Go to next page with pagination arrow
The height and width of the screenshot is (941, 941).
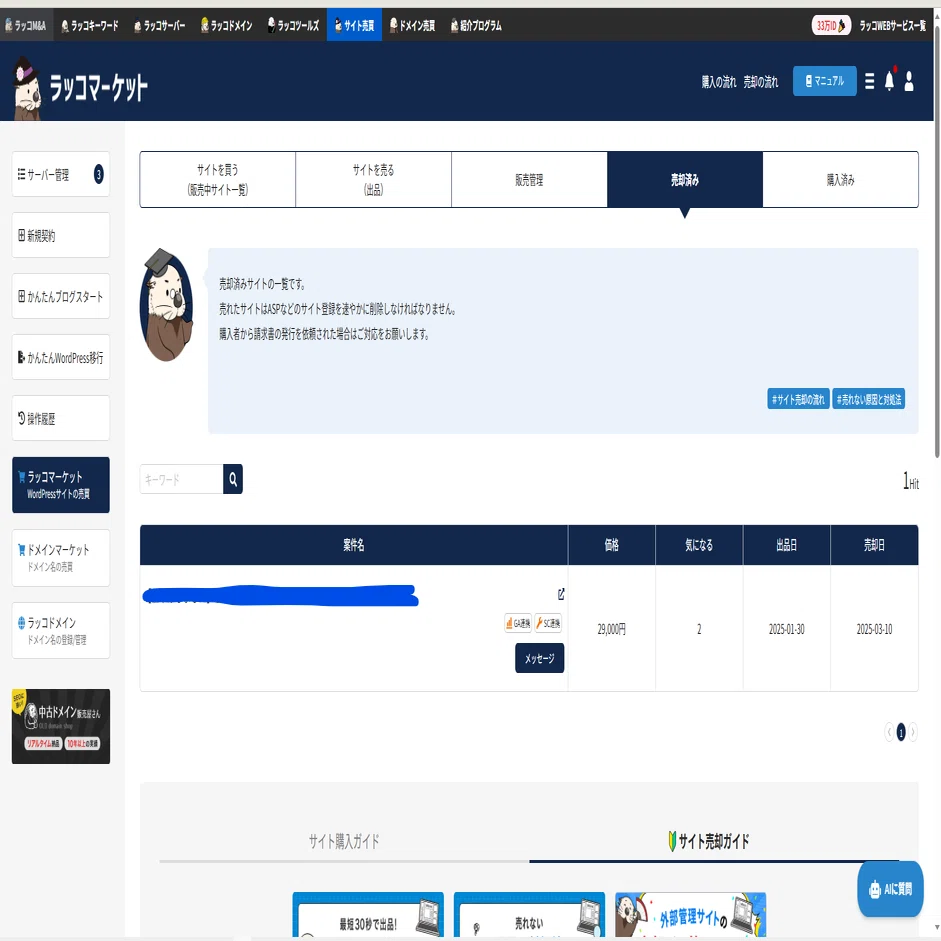point(913,732)
